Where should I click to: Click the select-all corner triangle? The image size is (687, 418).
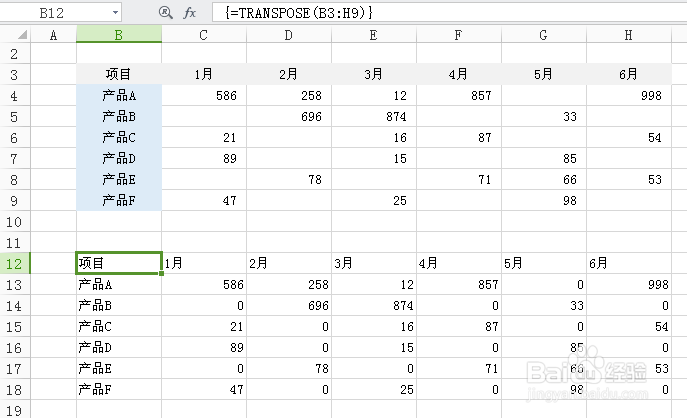click(22, 35)
